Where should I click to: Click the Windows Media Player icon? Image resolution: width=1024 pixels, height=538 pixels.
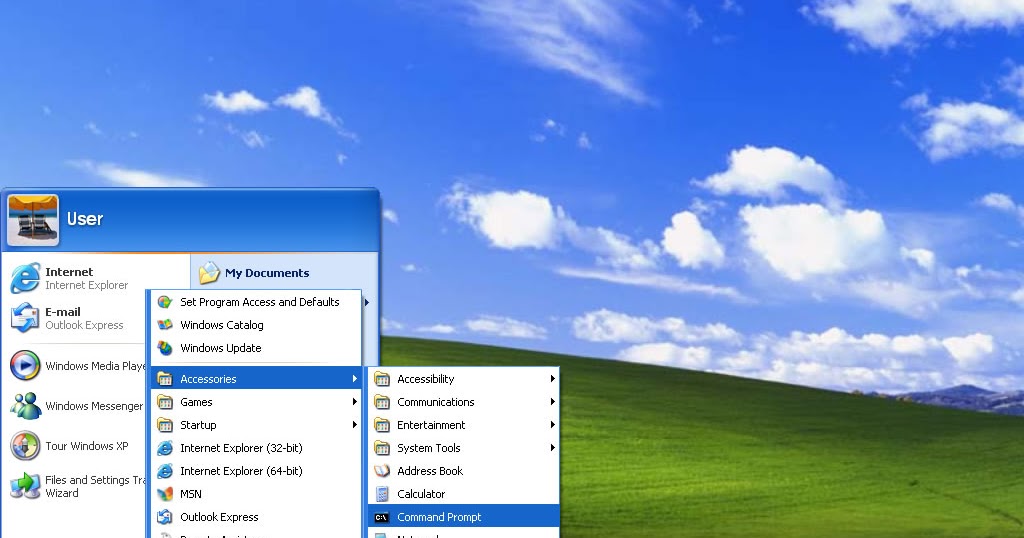(25, 366)
